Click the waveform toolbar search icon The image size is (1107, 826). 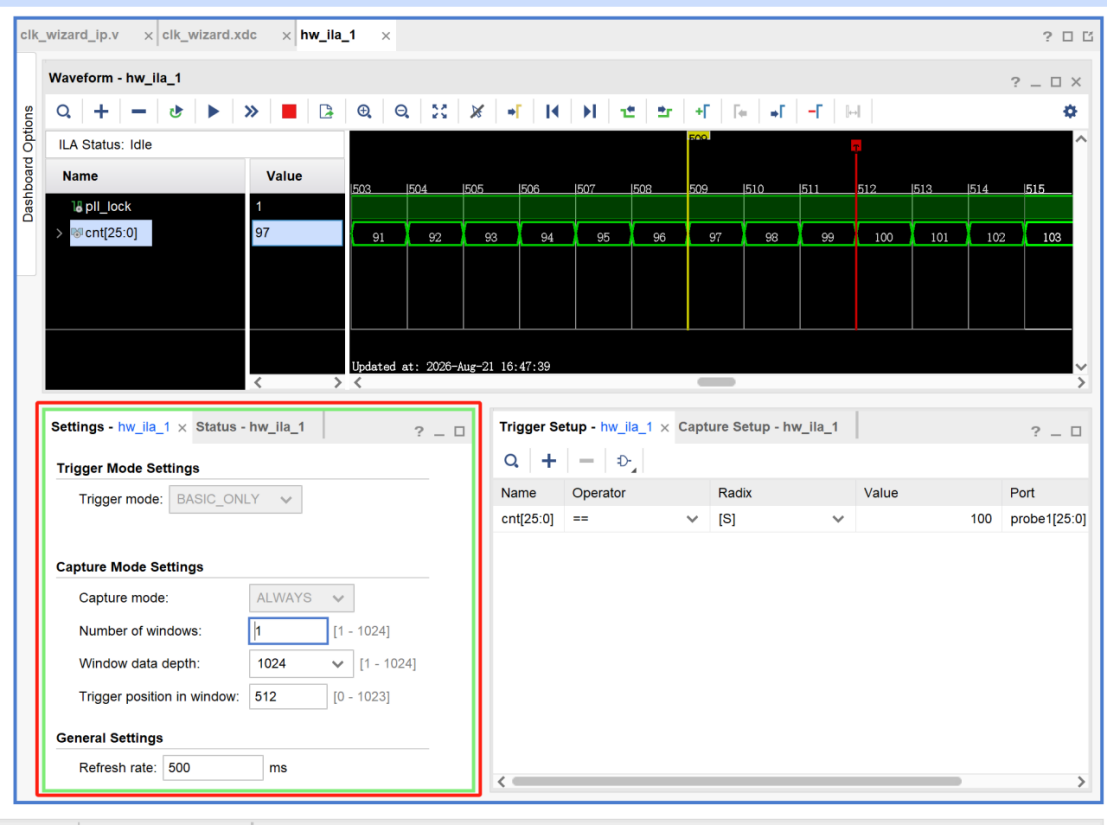click(64, 112)
